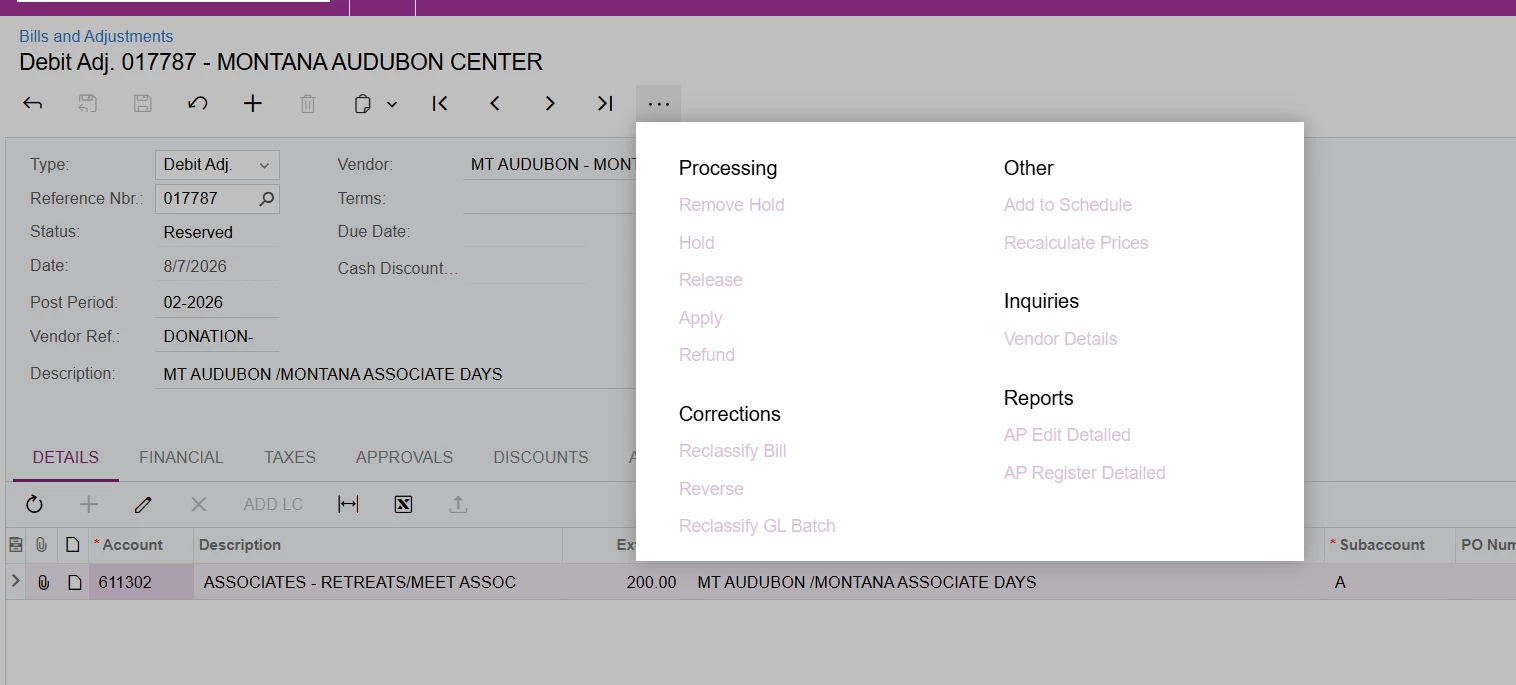
Task: Open the AP Register Detailed report
Action: pos(1084,473)
